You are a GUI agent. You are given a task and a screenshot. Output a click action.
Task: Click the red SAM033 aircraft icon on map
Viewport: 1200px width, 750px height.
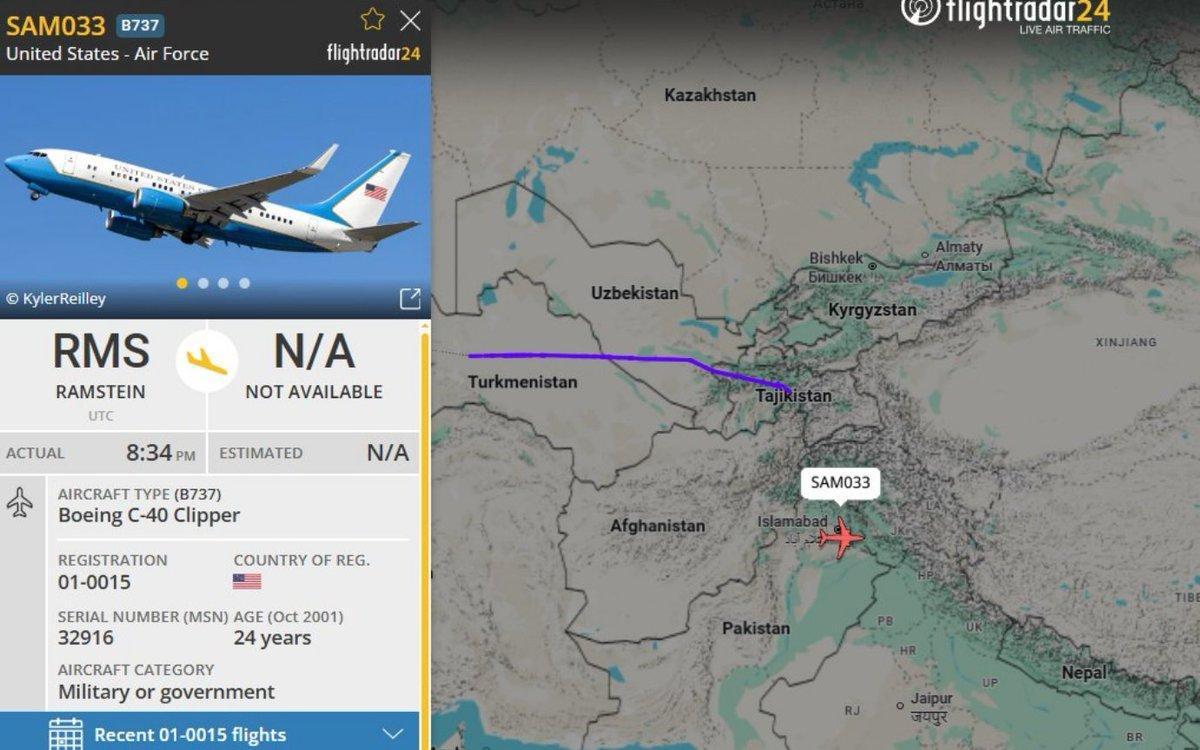(x=841, y=538)
